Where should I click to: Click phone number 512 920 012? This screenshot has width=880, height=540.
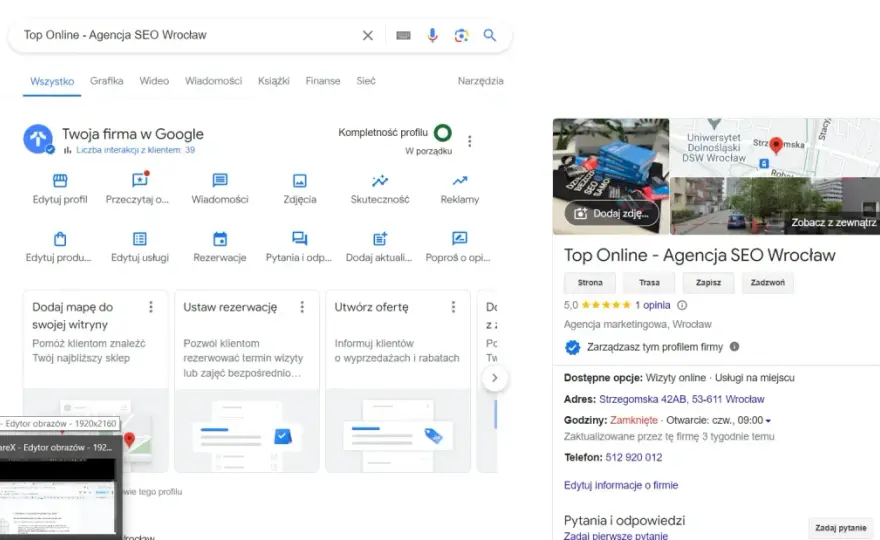[x=634, y=457]
